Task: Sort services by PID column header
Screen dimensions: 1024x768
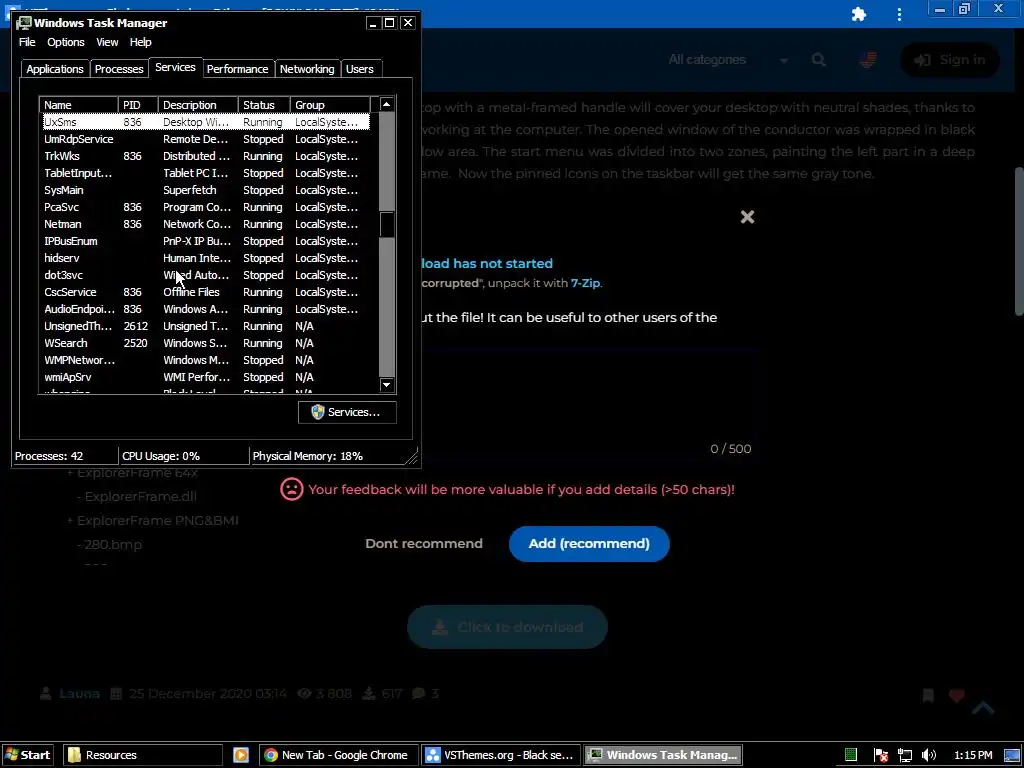Action: pos(138,104)
